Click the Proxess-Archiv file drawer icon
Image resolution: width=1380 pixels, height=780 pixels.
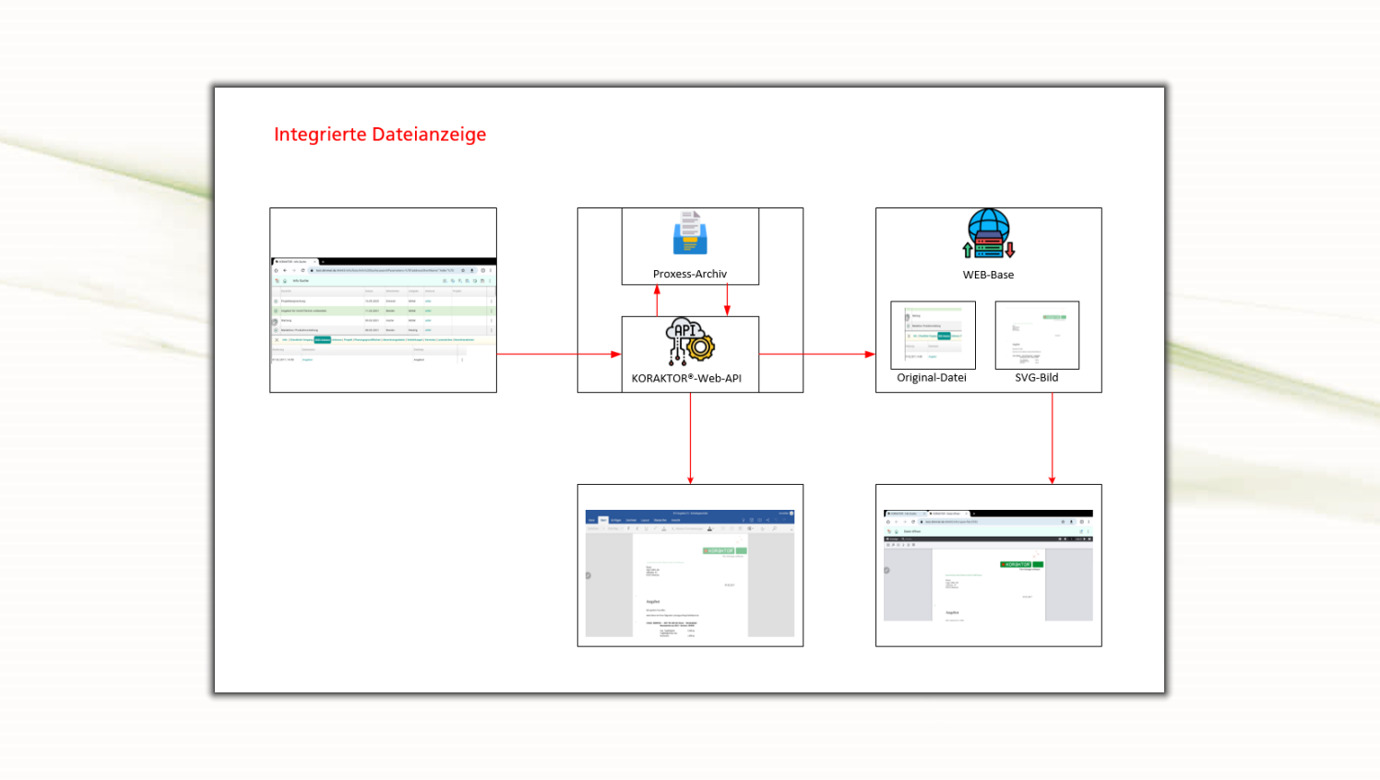point(690,234)
